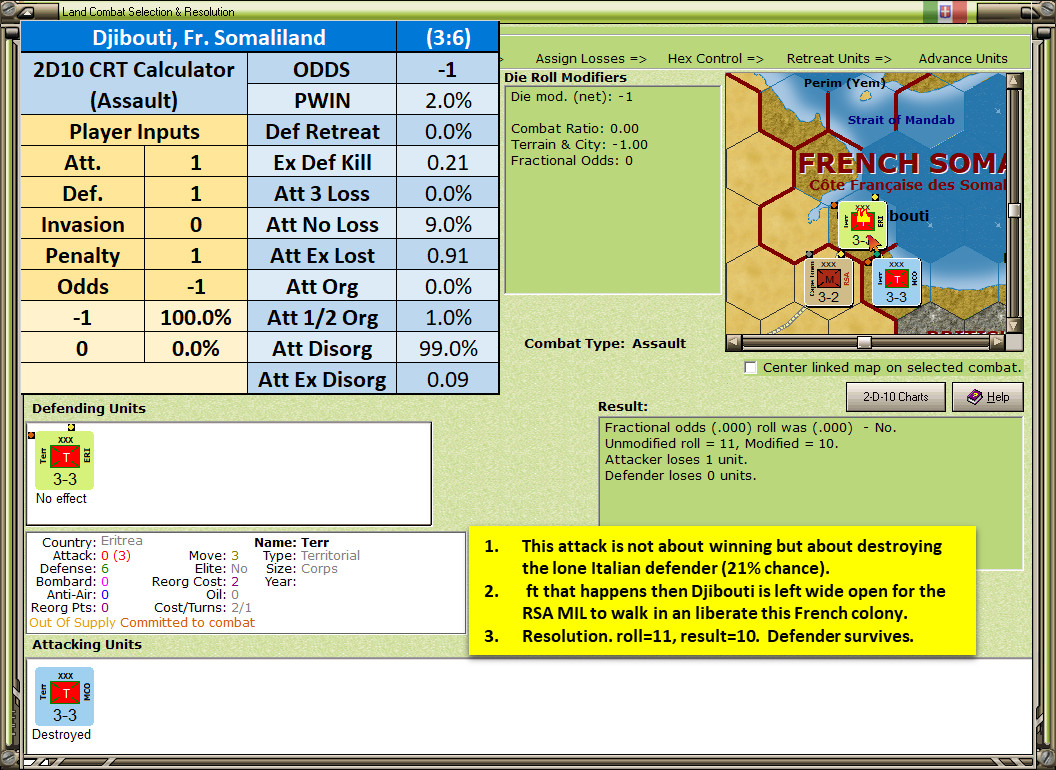Click the 'Die mod. (net): -1' line
This screenshot has width=1056, height=770.
[x=571, y=96]
